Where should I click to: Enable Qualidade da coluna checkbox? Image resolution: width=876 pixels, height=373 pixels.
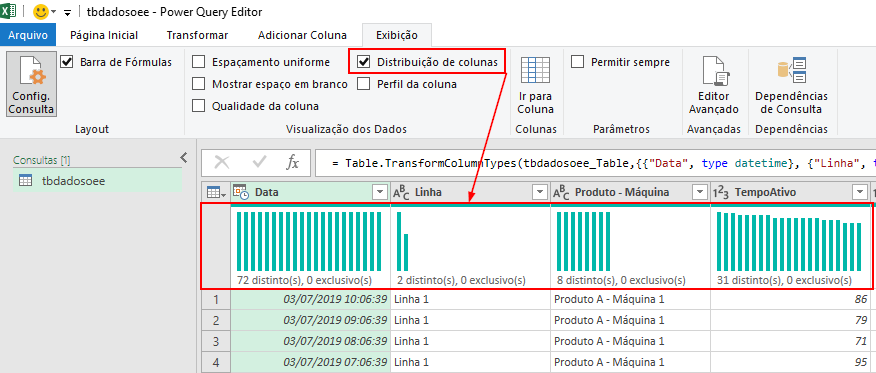[198, 106]
